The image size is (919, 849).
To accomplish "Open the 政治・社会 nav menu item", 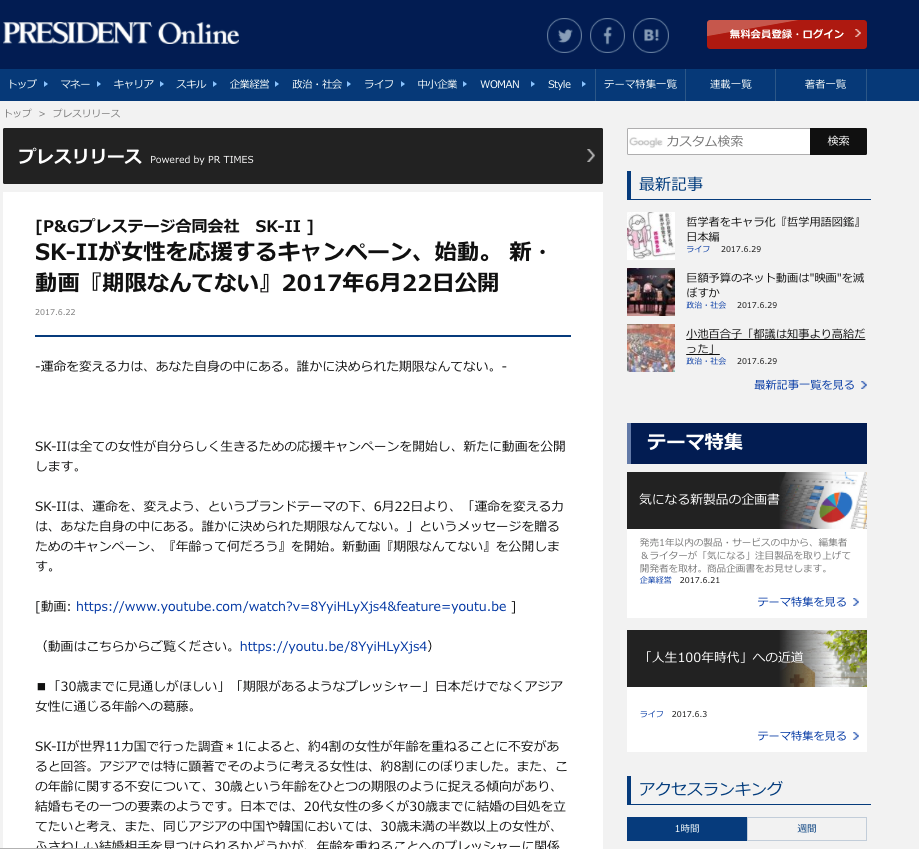I will coord(321,84).
